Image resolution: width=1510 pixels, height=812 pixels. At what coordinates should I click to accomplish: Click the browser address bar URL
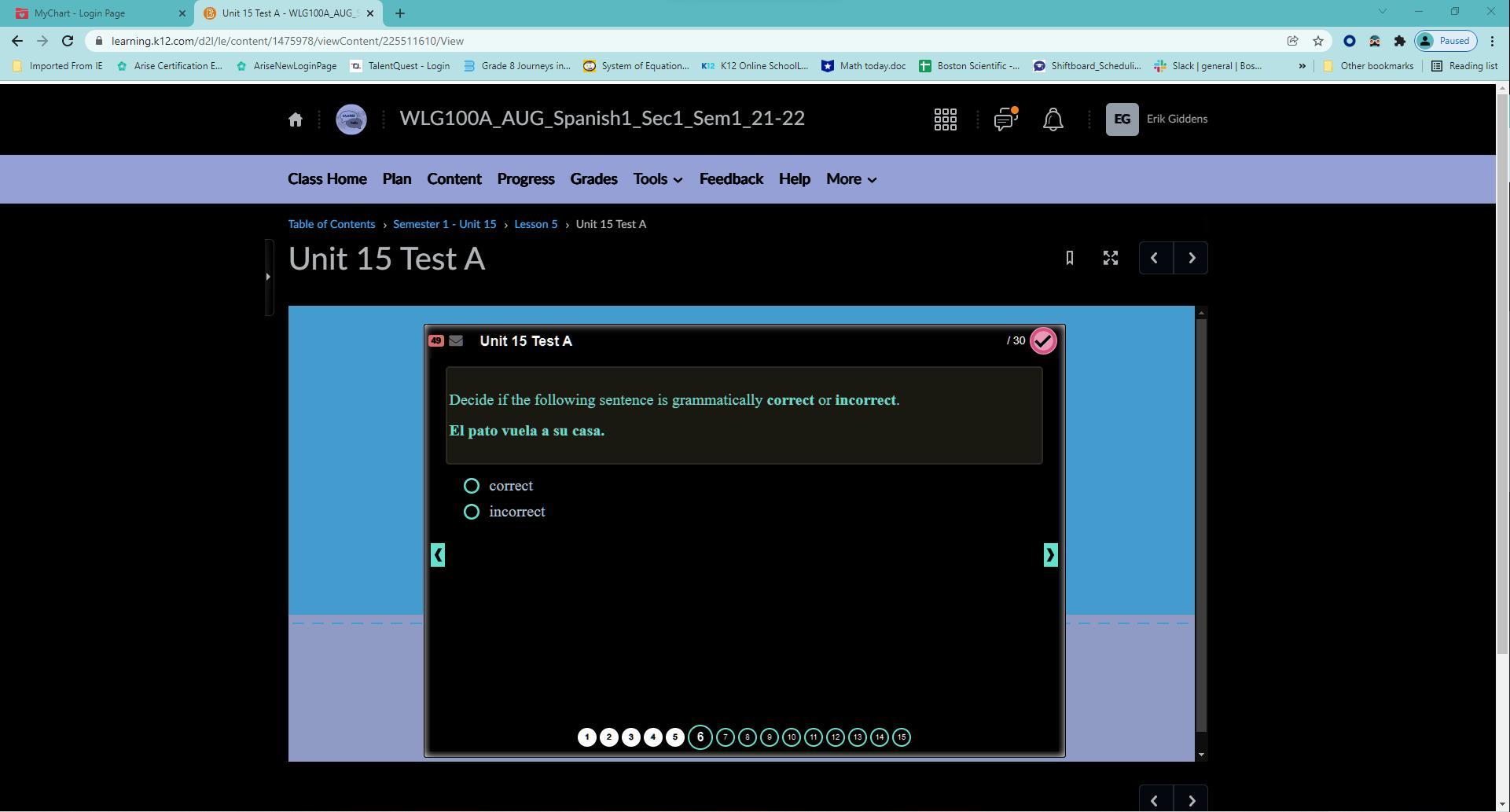[x=288, y=41]
